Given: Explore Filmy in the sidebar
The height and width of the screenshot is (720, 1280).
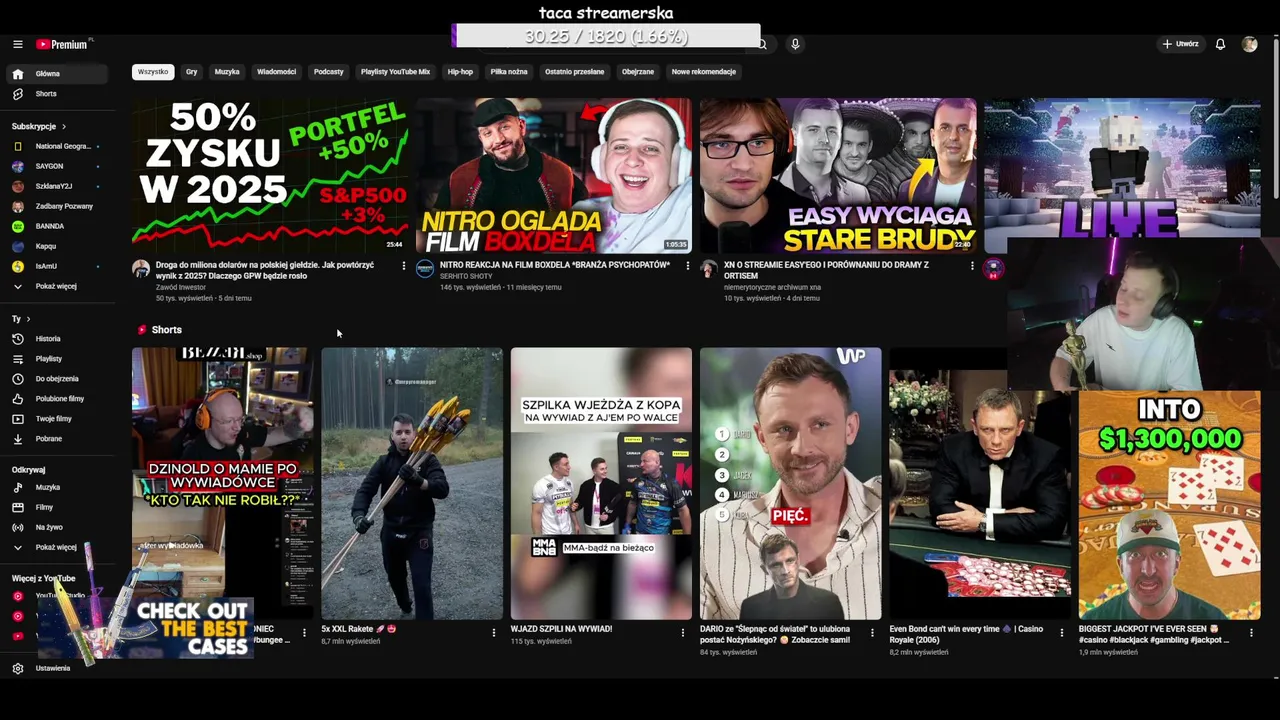Looking at the screenshot, I should click(x=58, y=508).
